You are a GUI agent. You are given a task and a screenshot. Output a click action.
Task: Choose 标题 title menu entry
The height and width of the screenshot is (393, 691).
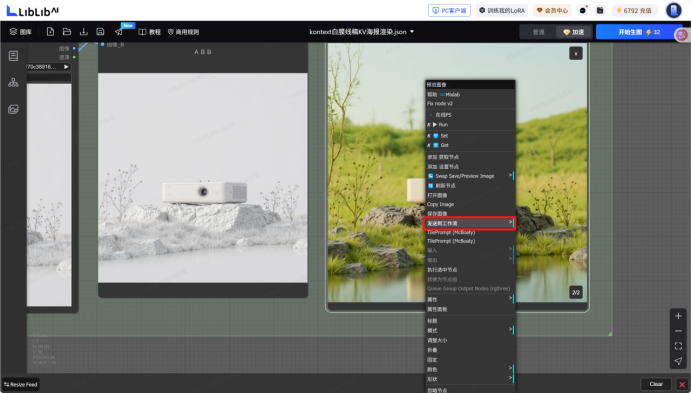click(x=470, y=321)
